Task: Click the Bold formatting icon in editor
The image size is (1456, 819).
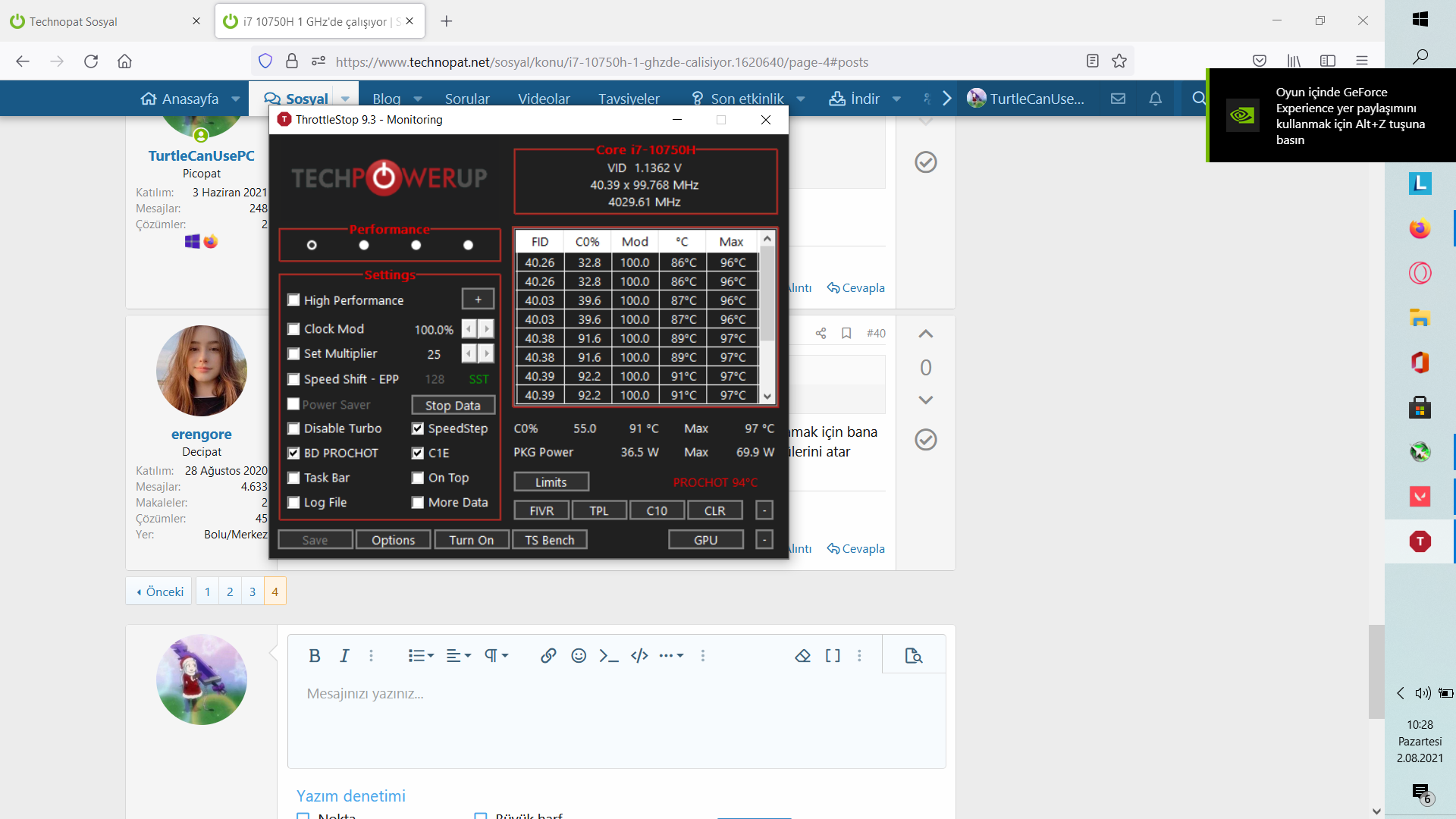Action: [x=314, y=656]
